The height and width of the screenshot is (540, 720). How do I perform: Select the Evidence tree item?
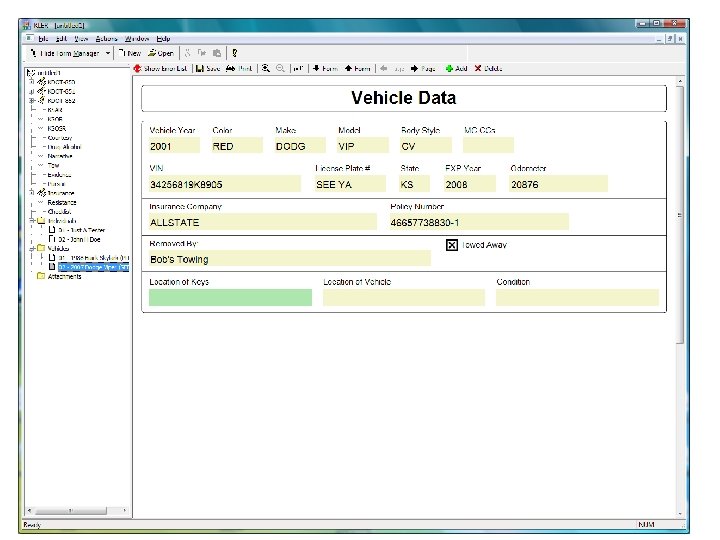tap(59, 175)
